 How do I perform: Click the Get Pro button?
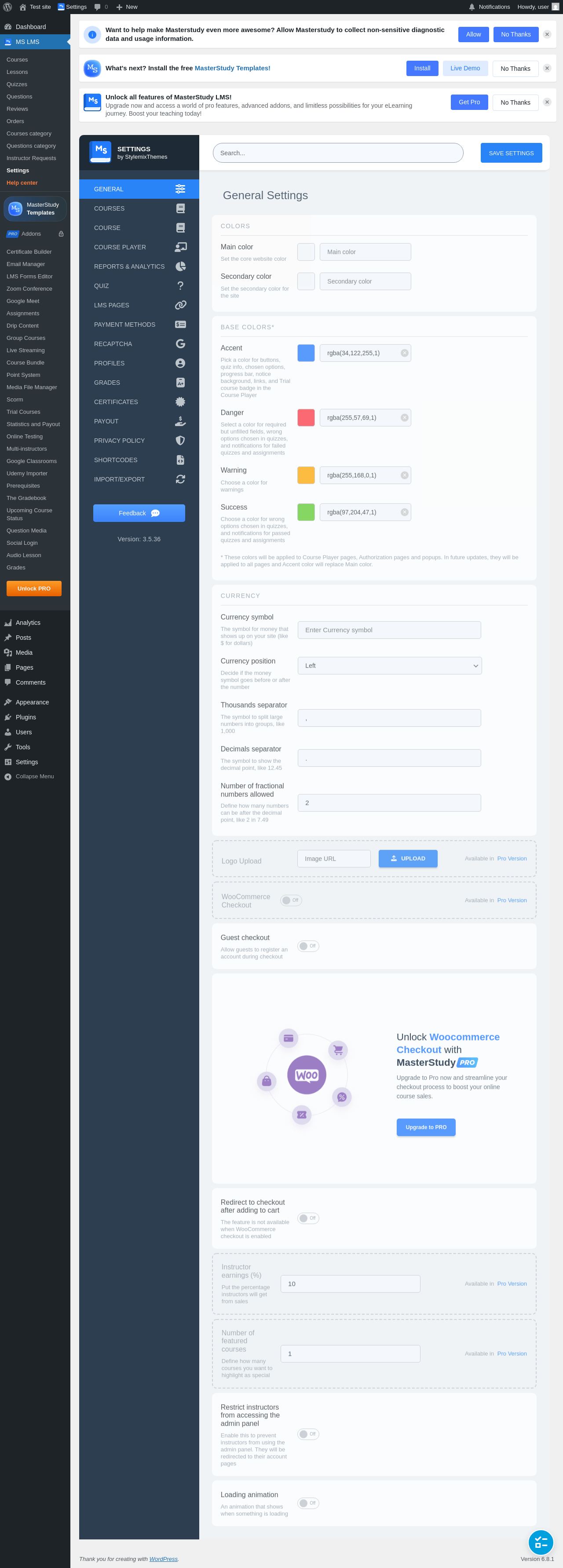pos(469,102)
